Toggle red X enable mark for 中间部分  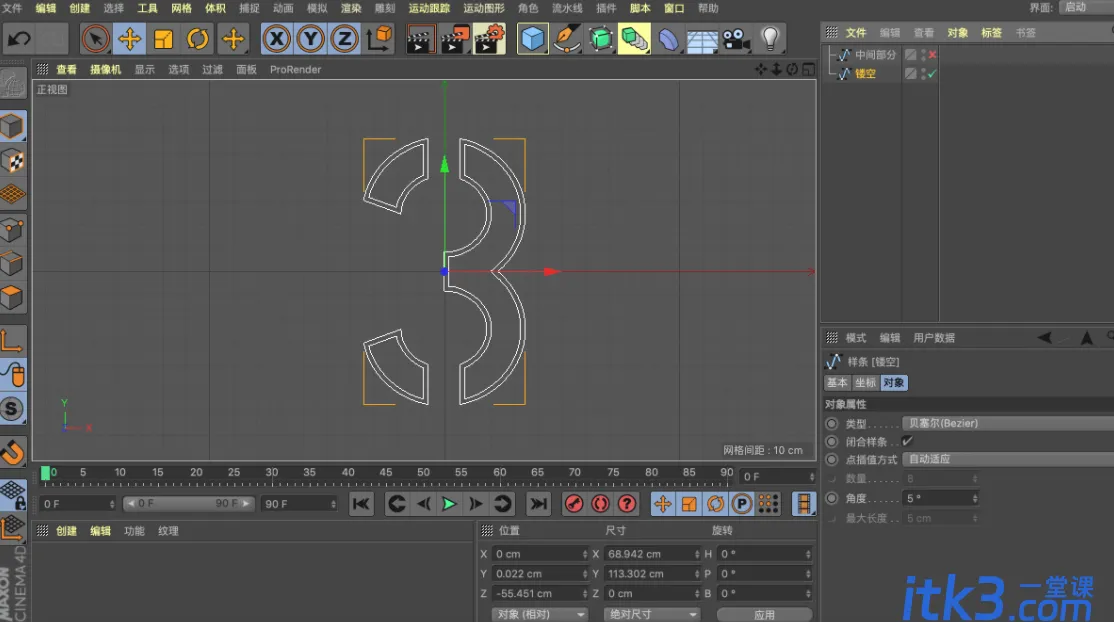(932, 55)
